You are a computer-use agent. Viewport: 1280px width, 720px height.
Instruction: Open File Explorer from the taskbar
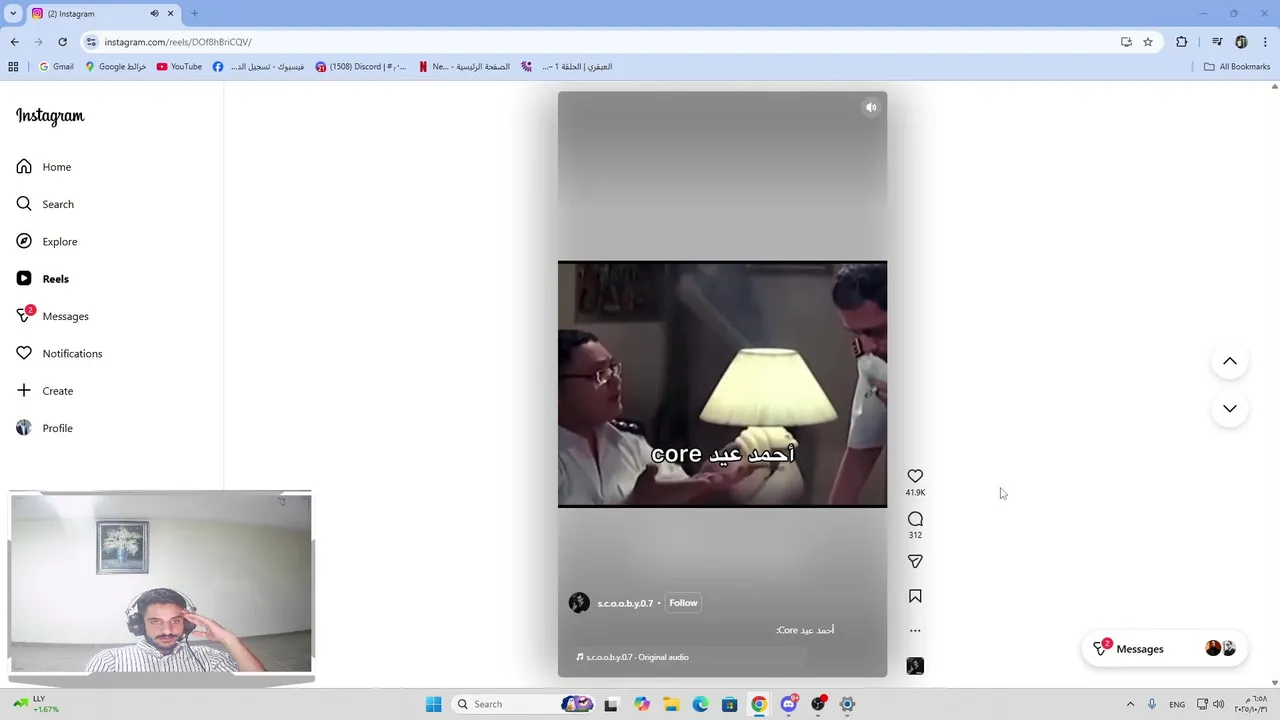(x=671, y=704)
